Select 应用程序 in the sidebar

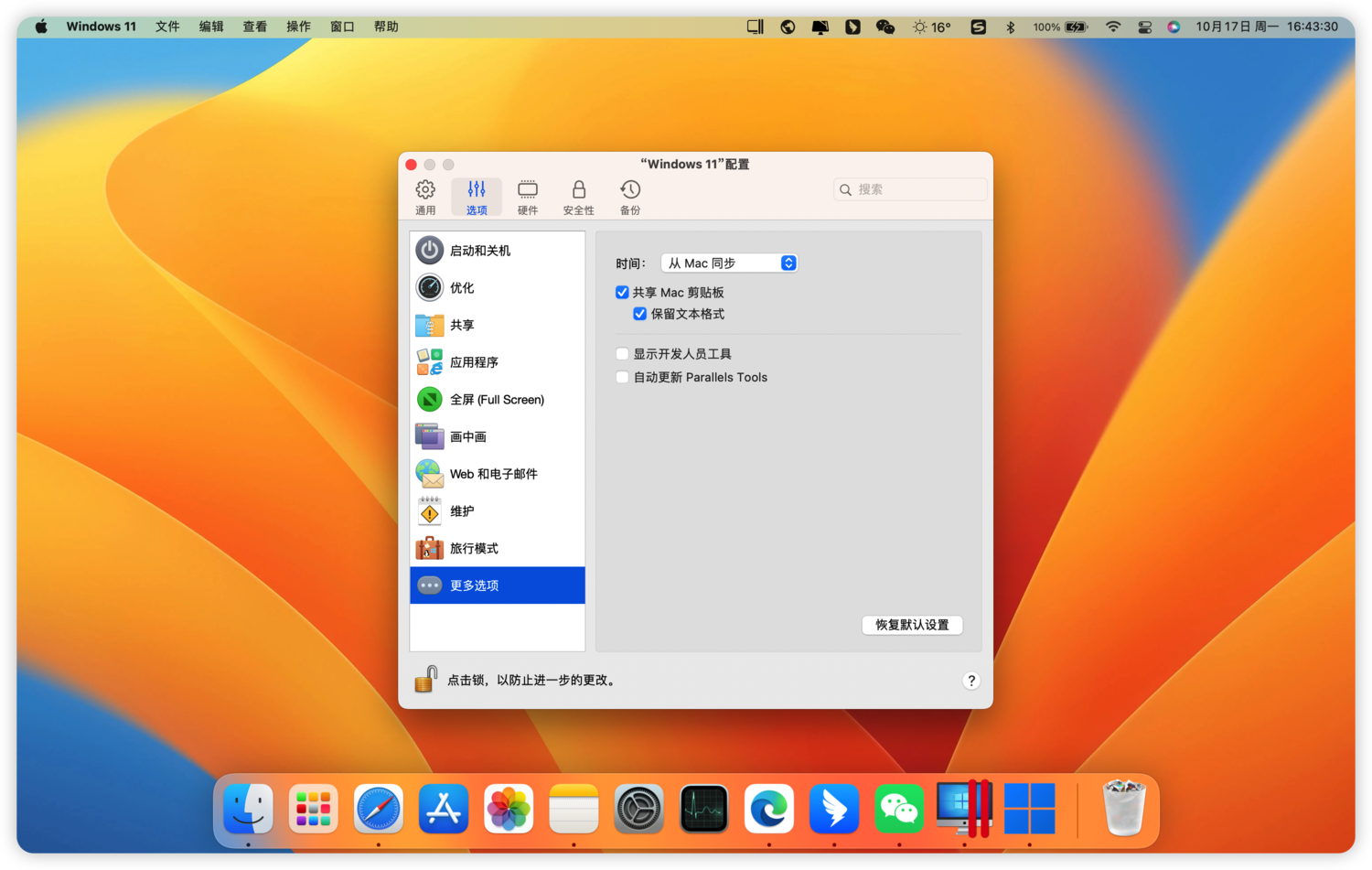[x=497, y=362]
